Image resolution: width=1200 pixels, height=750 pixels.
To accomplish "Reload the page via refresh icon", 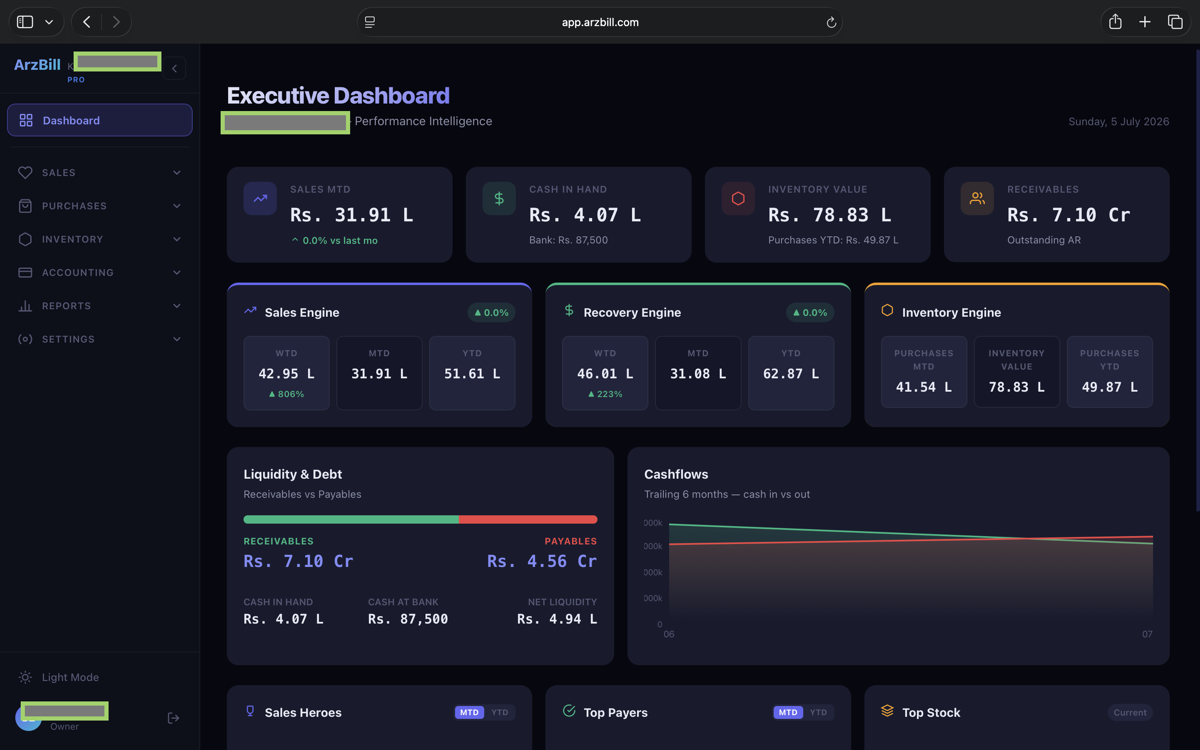I will (x=831, y=22).
